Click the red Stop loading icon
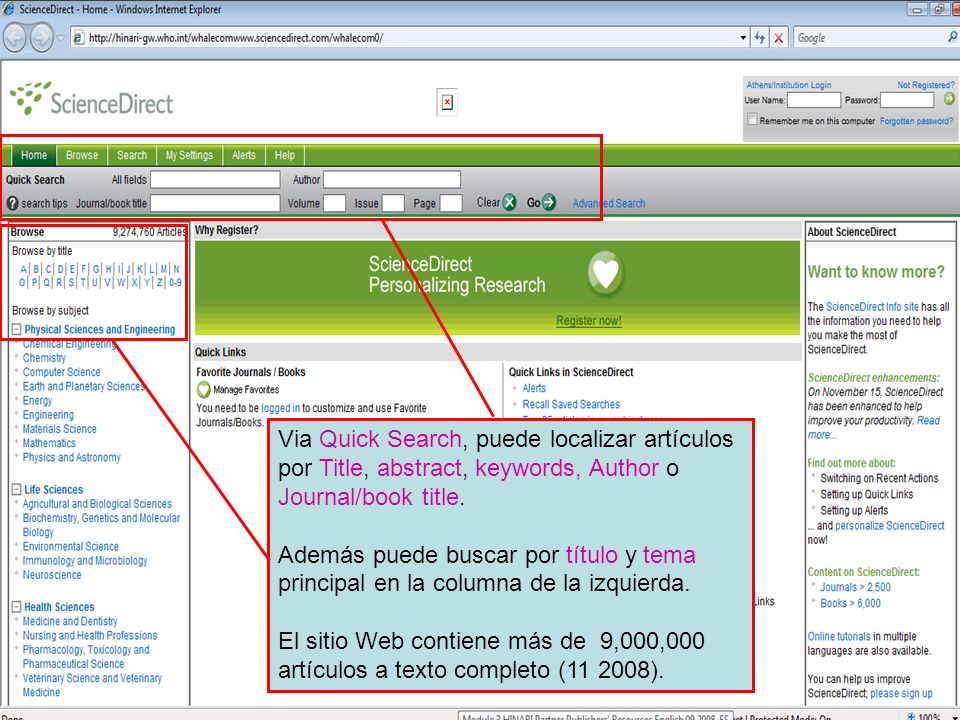This screenshot has width=960, height=720. (x=778, y=38)
